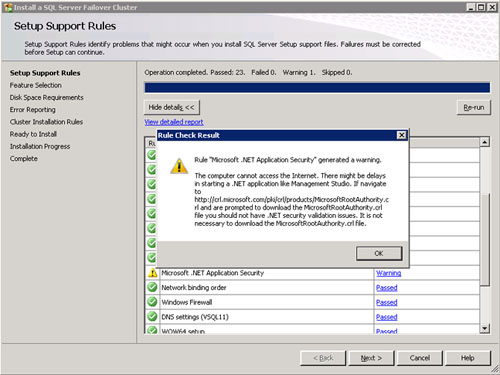Click OK in the Rule Check Result dialog

coord(379,253)
